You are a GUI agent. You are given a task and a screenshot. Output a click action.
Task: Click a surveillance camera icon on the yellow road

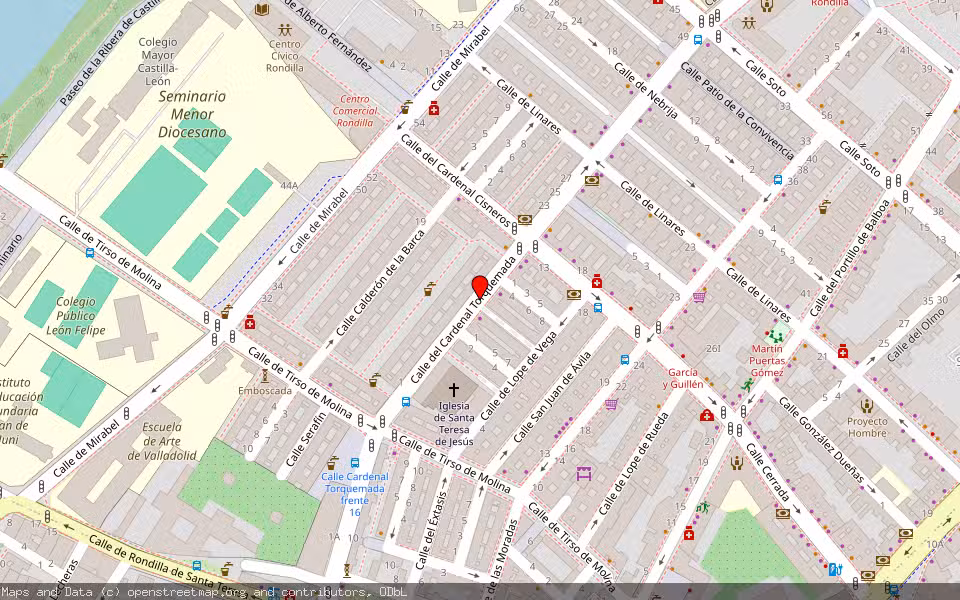906,532
